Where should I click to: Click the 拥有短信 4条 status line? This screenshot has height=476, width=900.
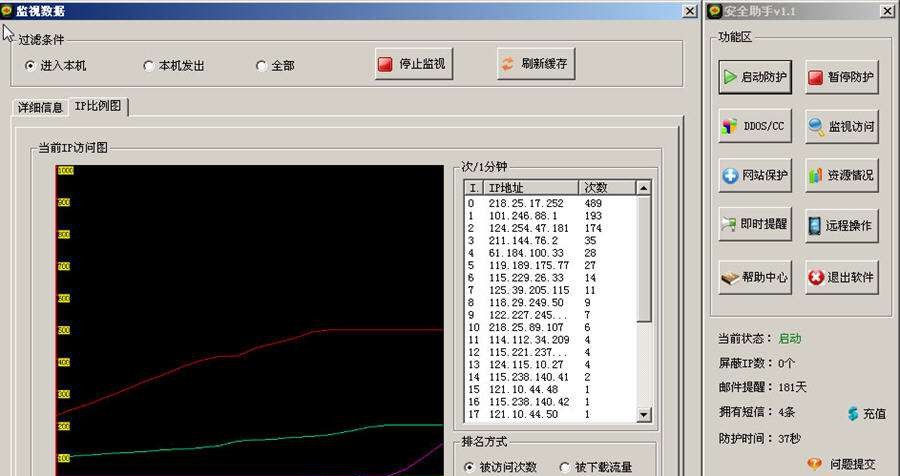tap(757, 412)
